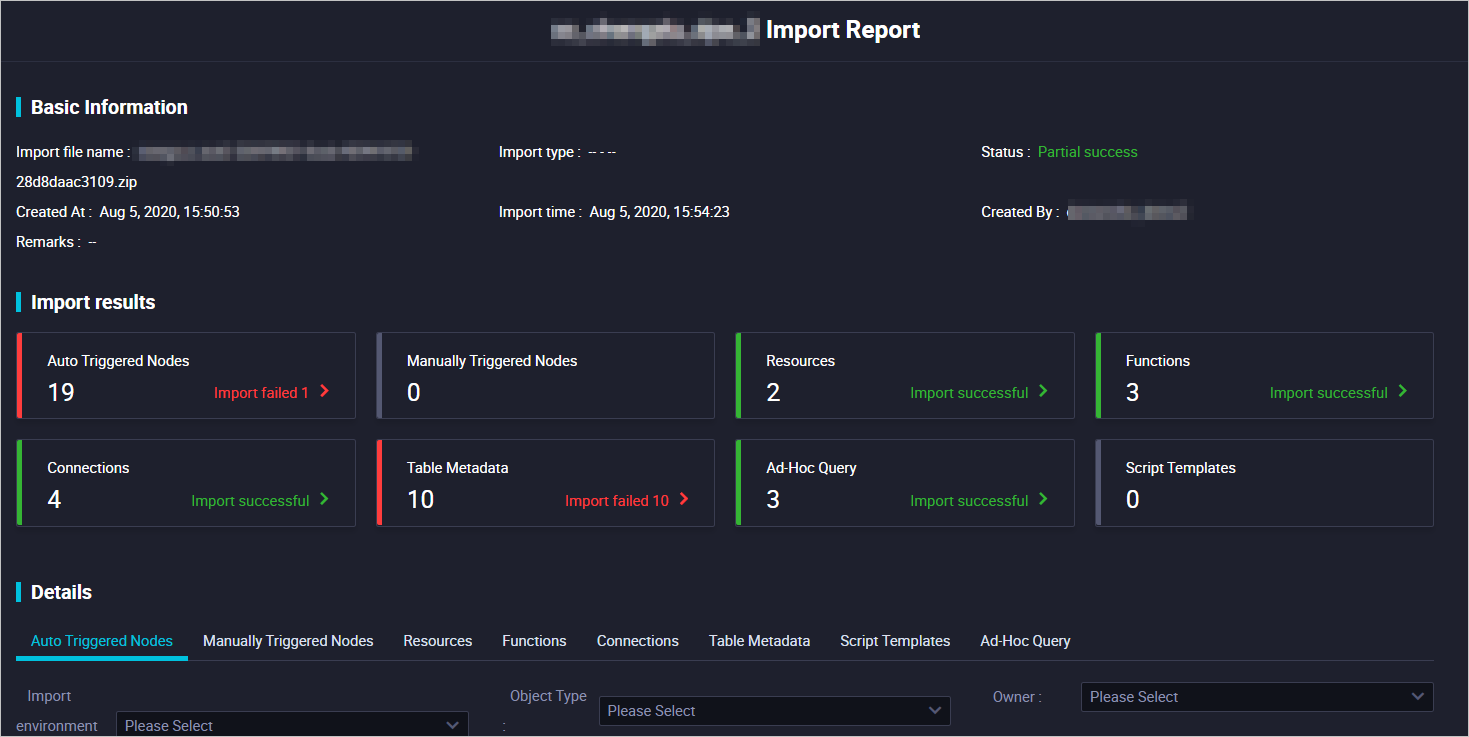Open the Object Type dropdown

coord(775,711)
